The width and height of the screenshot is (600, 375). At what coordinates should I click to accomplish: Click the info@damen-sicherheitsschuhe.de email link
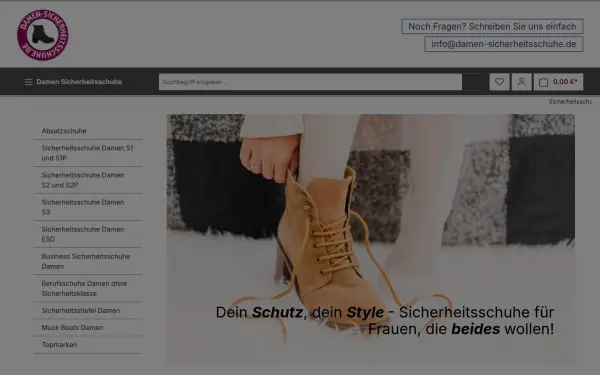(x=504, y=44)
